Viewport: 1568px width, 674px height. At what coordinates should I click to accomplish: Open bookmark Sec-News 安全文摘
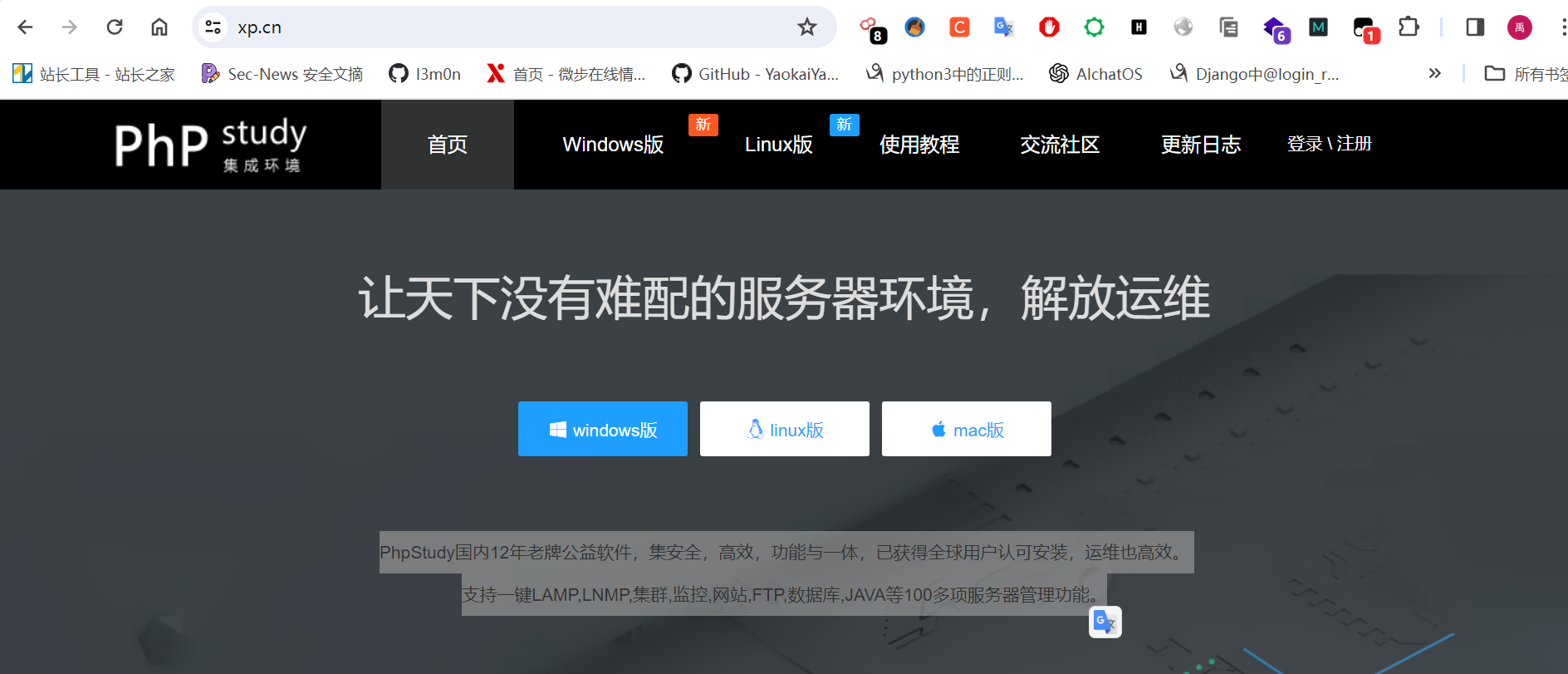pyautogui.click(x=282, y=74)
